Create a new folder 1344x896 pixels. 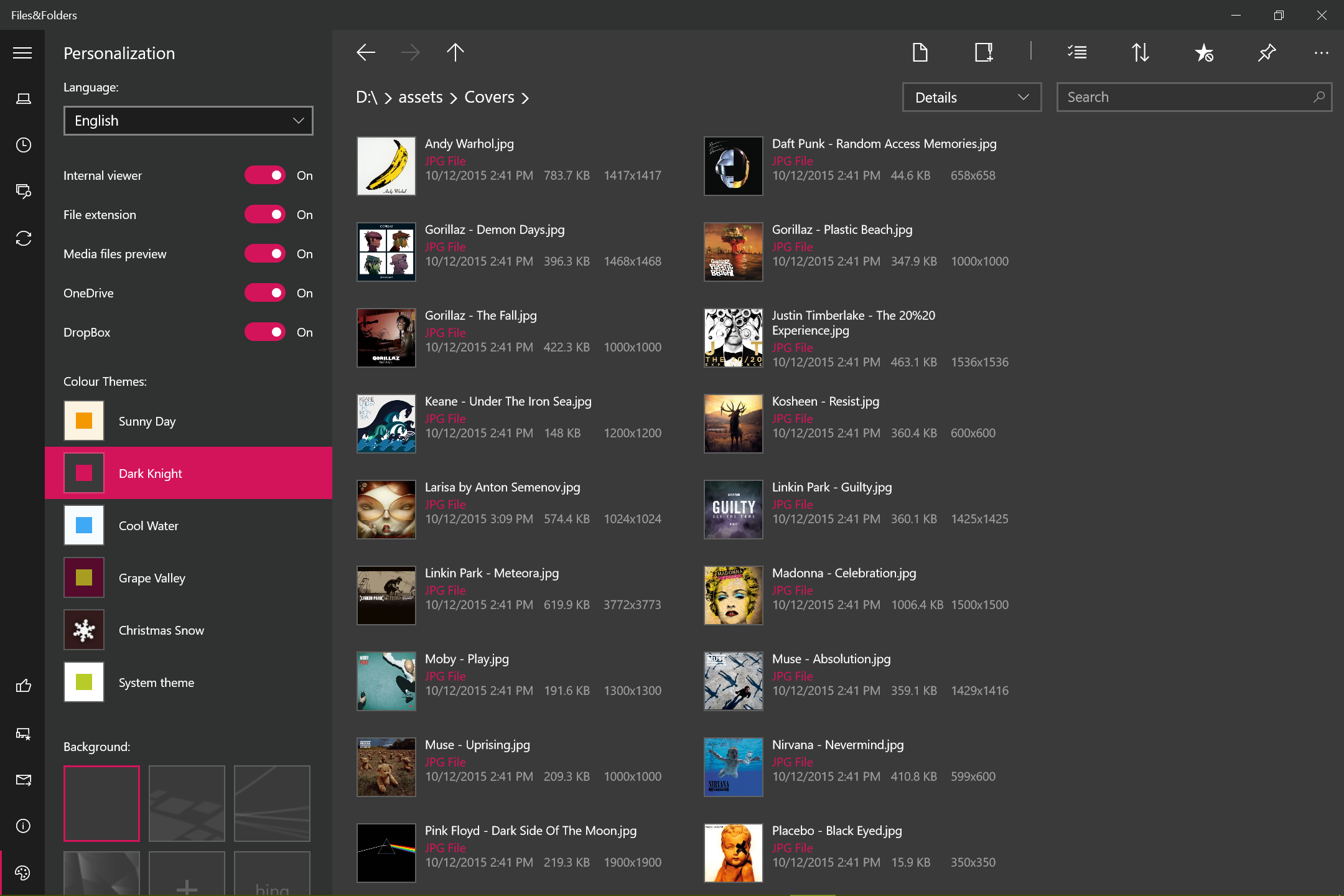point(984,52)
